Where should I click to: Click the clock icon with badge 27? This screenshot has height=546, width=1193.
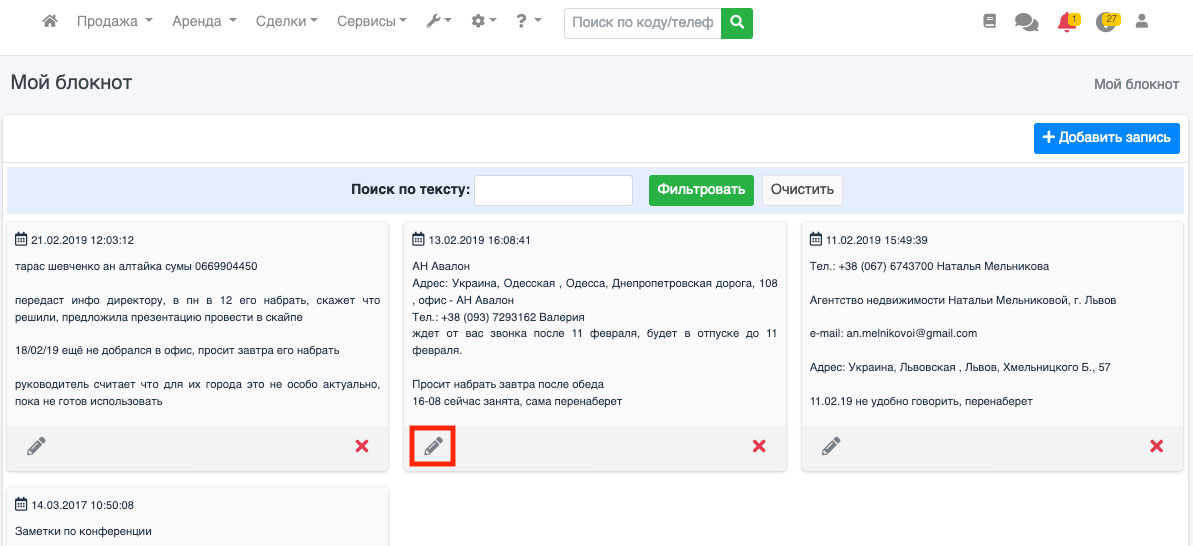pyautogui.click(x=1105, y=21)
